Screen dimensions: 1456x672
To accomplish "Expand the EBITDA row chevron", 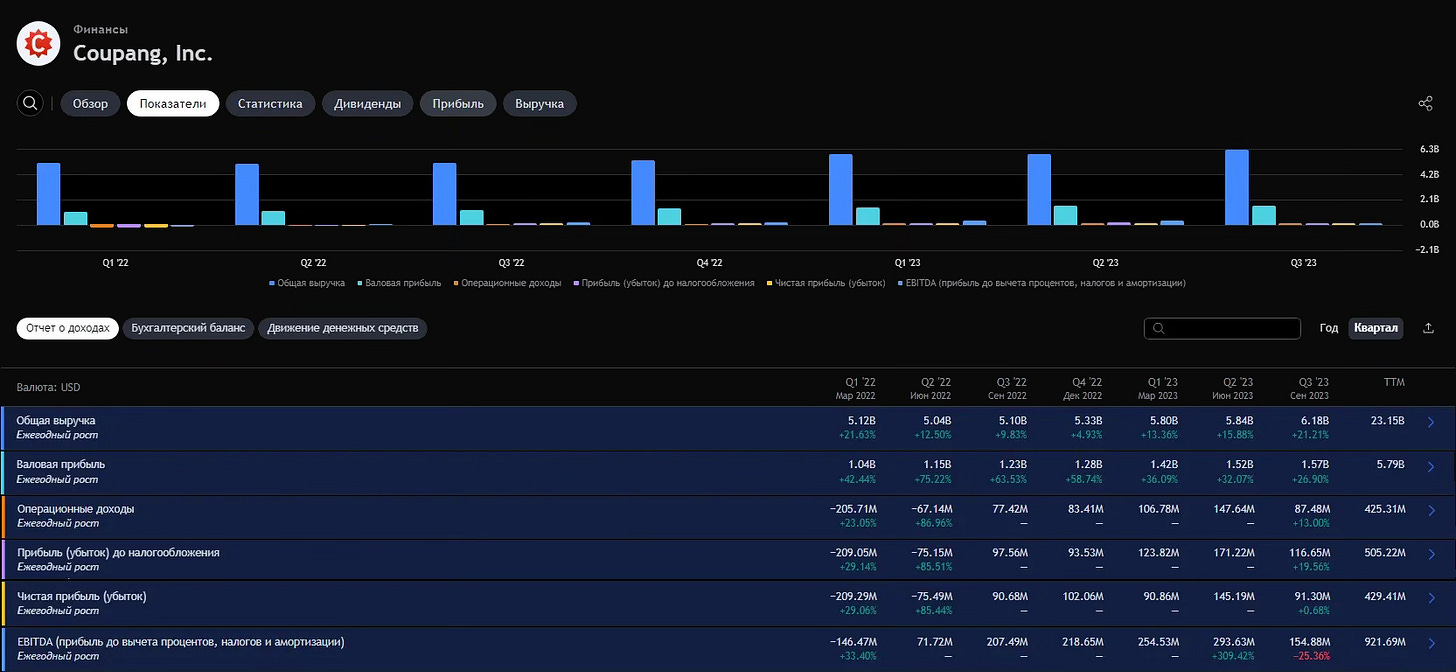I will click(x=1431, y=642).
